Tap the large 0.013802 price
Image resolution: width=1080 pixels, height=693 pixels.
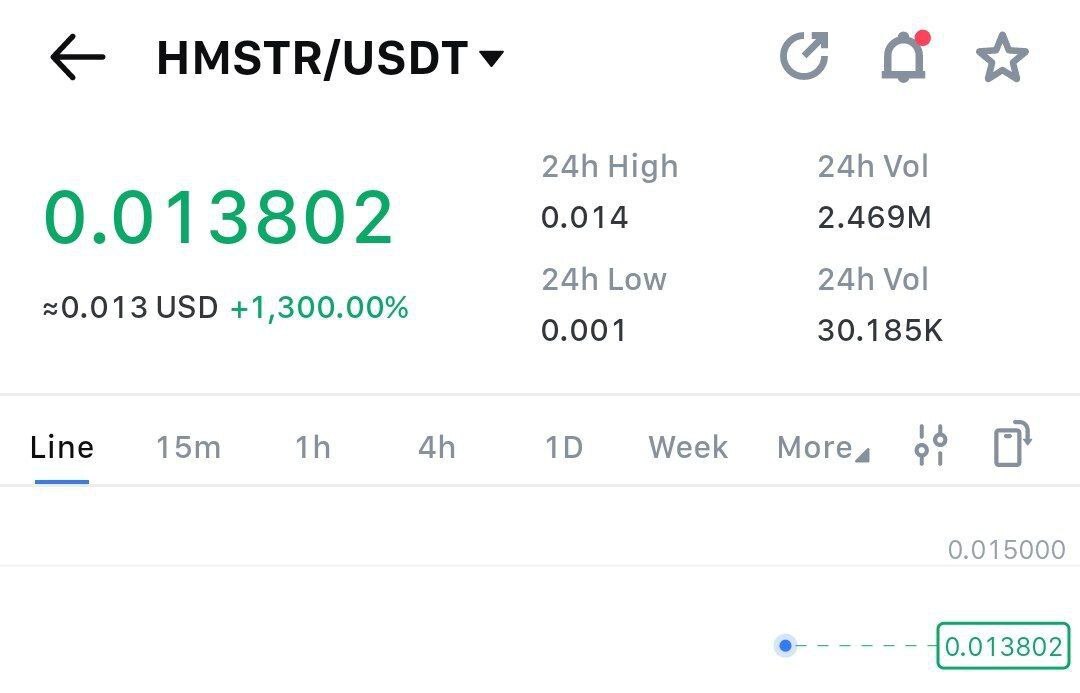click(219, 217)
